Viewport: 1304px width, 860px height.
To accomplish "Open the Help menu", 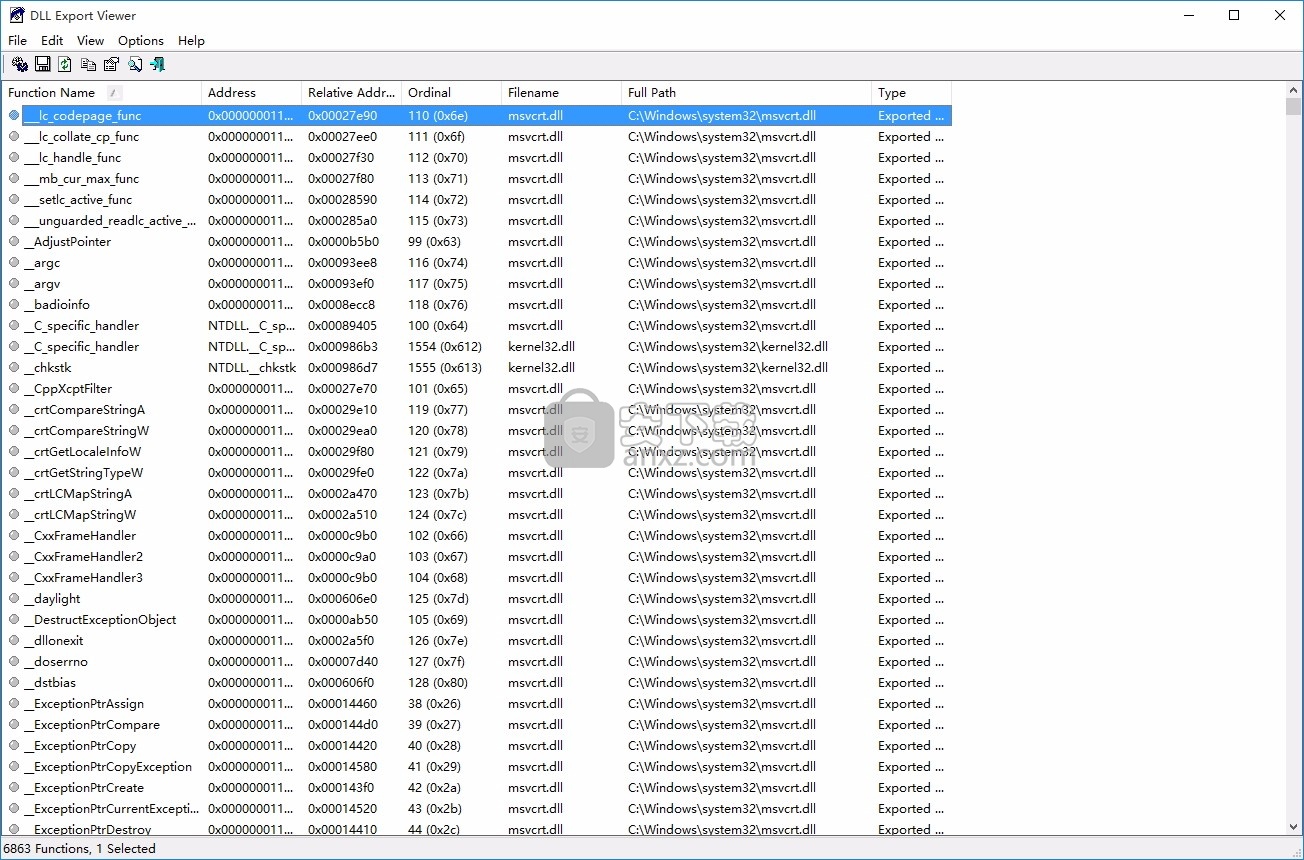I will (x=191, y=41).
